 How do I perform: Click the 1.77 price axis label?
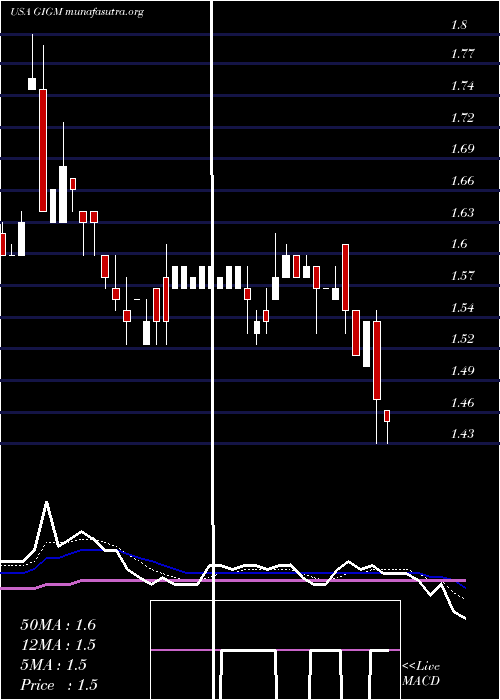click(x=462, y=54)
